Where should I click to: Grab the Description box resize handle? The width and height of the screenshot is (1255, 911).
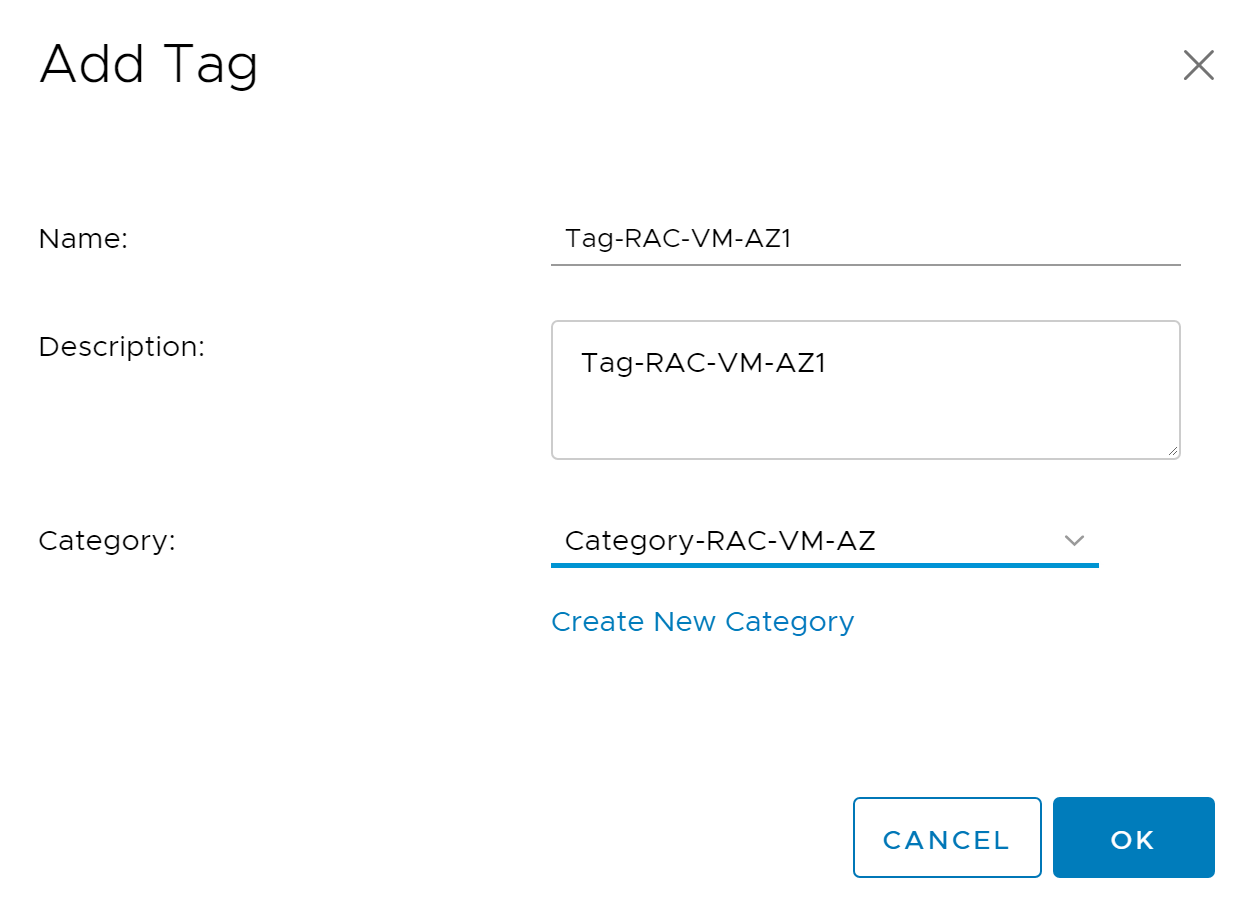pos(1172,451)
